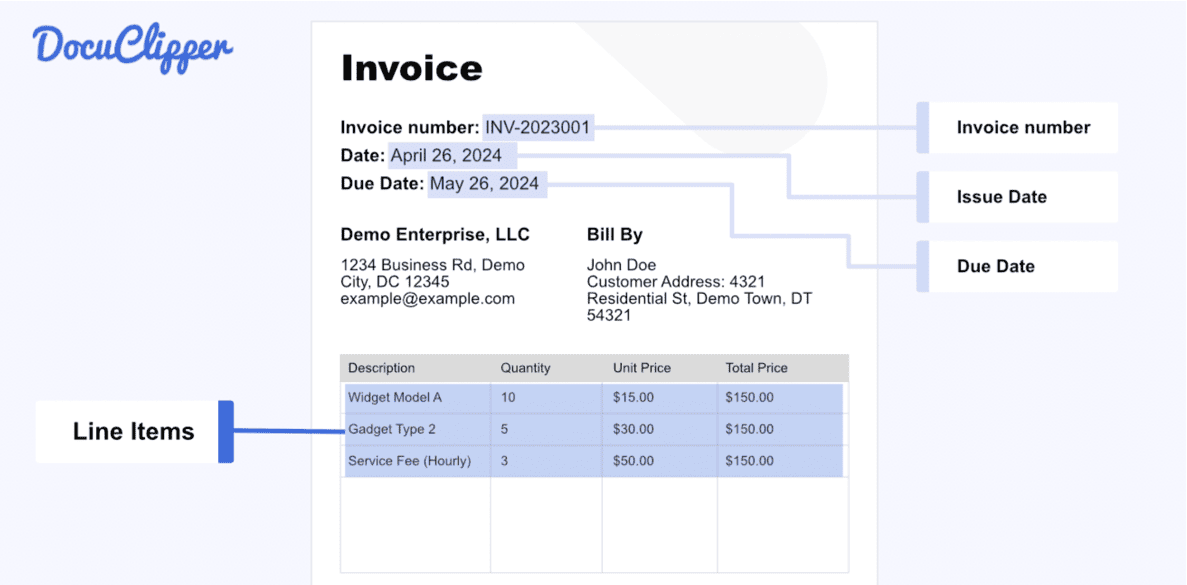Click the Demo Enterprise, LLC heading
The height and width of the screenshot is (585, 1187).
point(435,235)
